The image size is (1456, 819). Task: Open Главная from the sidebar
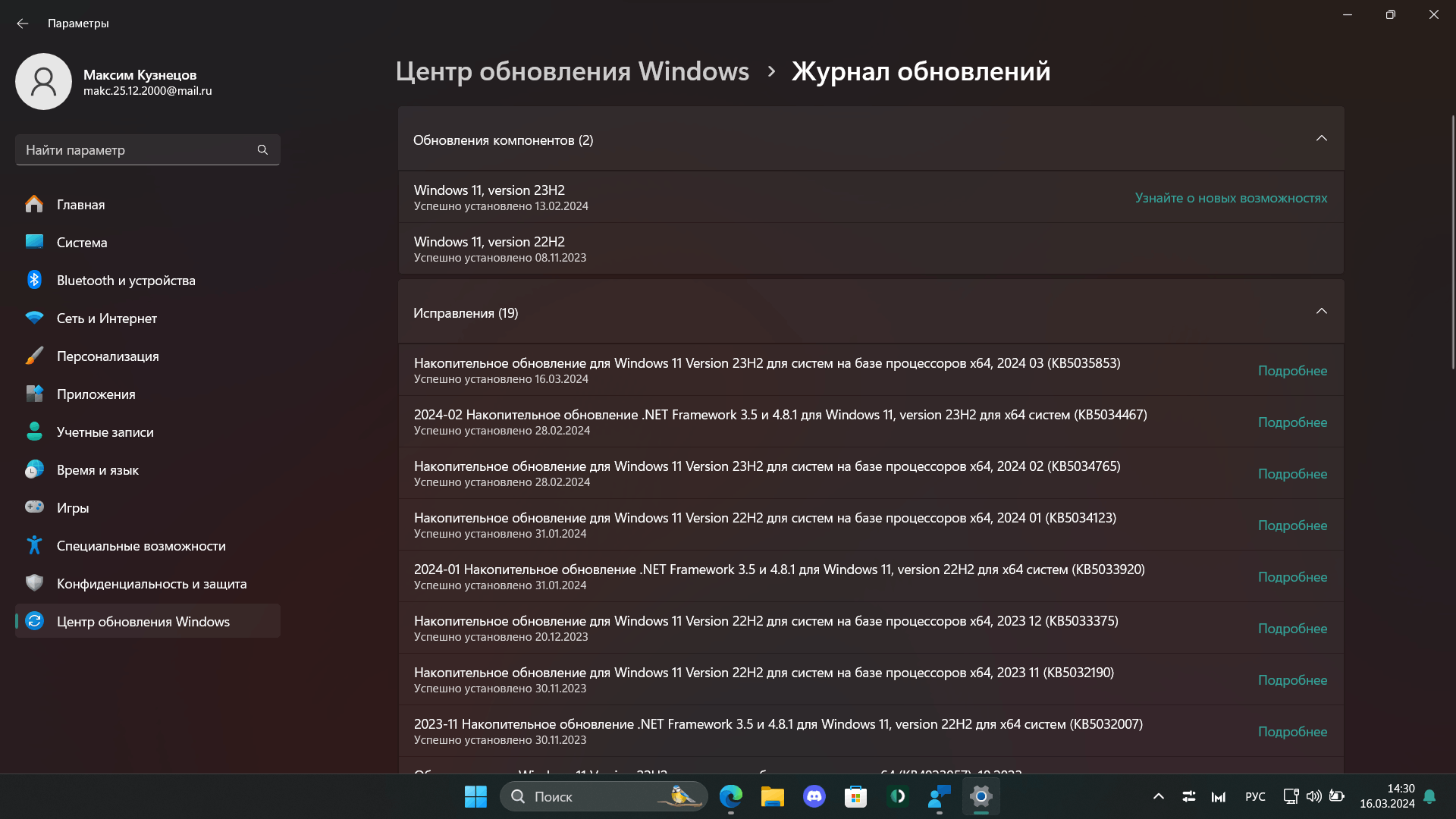tap(148, 205)
